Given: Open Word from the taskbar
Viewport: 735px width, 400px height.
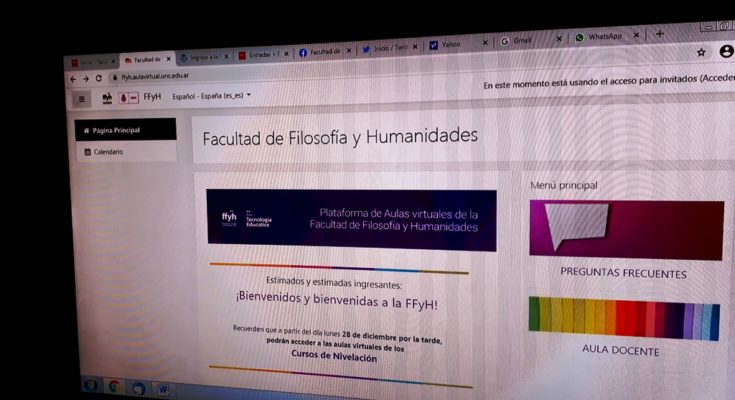Looking at the screenshot, I should click(x=162, y=387).
